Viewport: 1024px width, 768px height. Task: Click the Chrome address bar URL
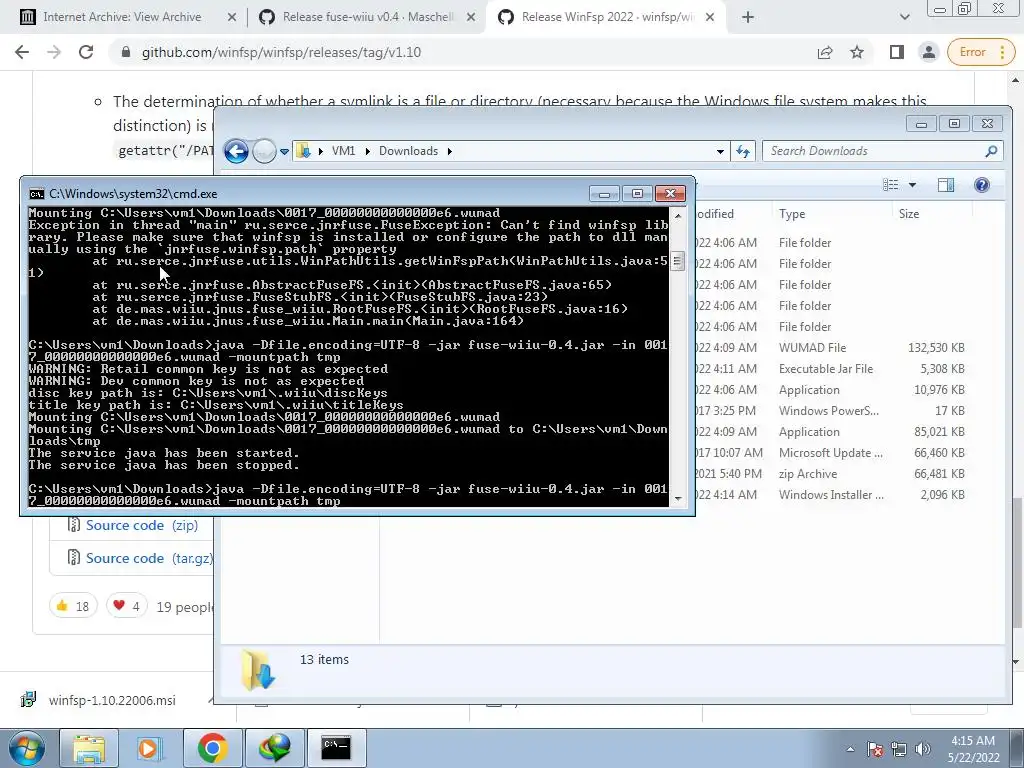point(281,52)
